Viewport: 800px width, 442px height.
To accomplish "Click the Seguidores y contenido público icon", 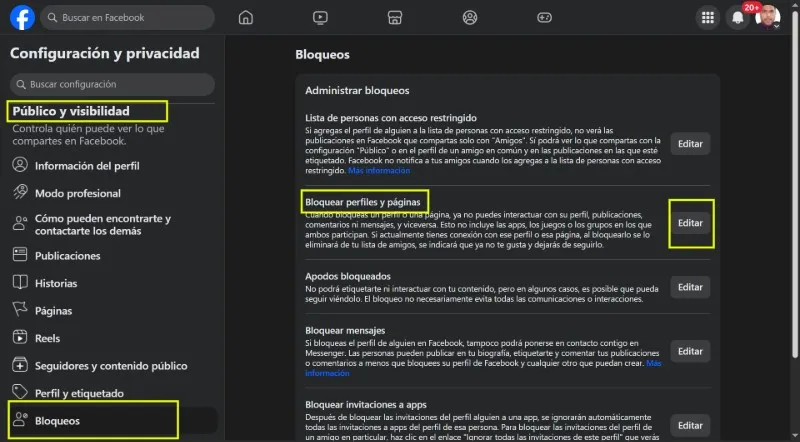I will [20, 364].
